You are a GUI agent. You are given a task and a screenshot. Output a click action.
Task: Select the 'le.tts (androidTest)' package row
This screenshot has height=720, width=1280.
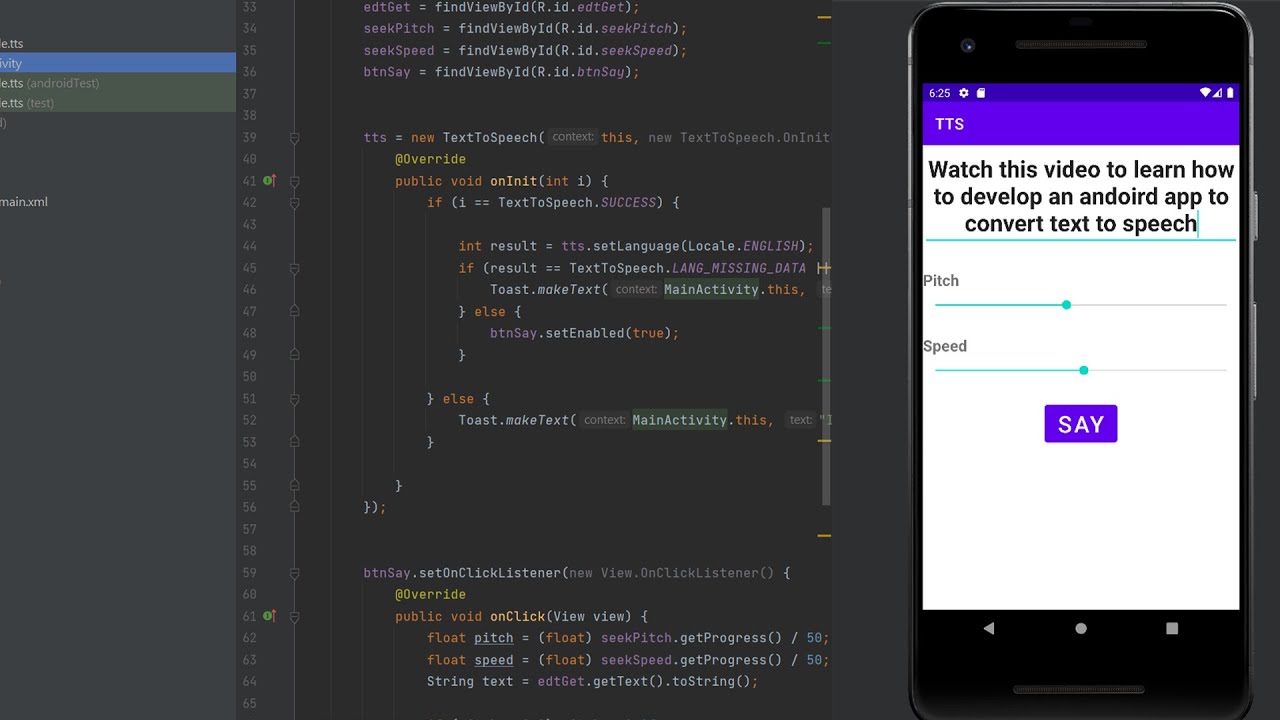(118, 83)
